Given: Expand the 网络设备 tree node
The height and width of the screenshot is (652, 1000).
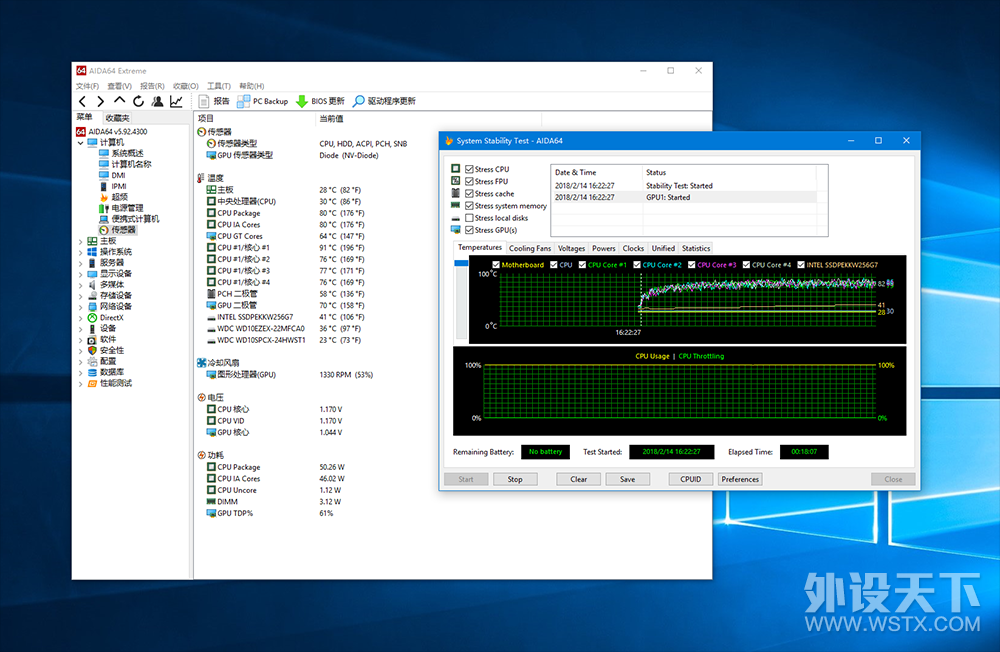Looking at the screenshot, I should point(80,306).
